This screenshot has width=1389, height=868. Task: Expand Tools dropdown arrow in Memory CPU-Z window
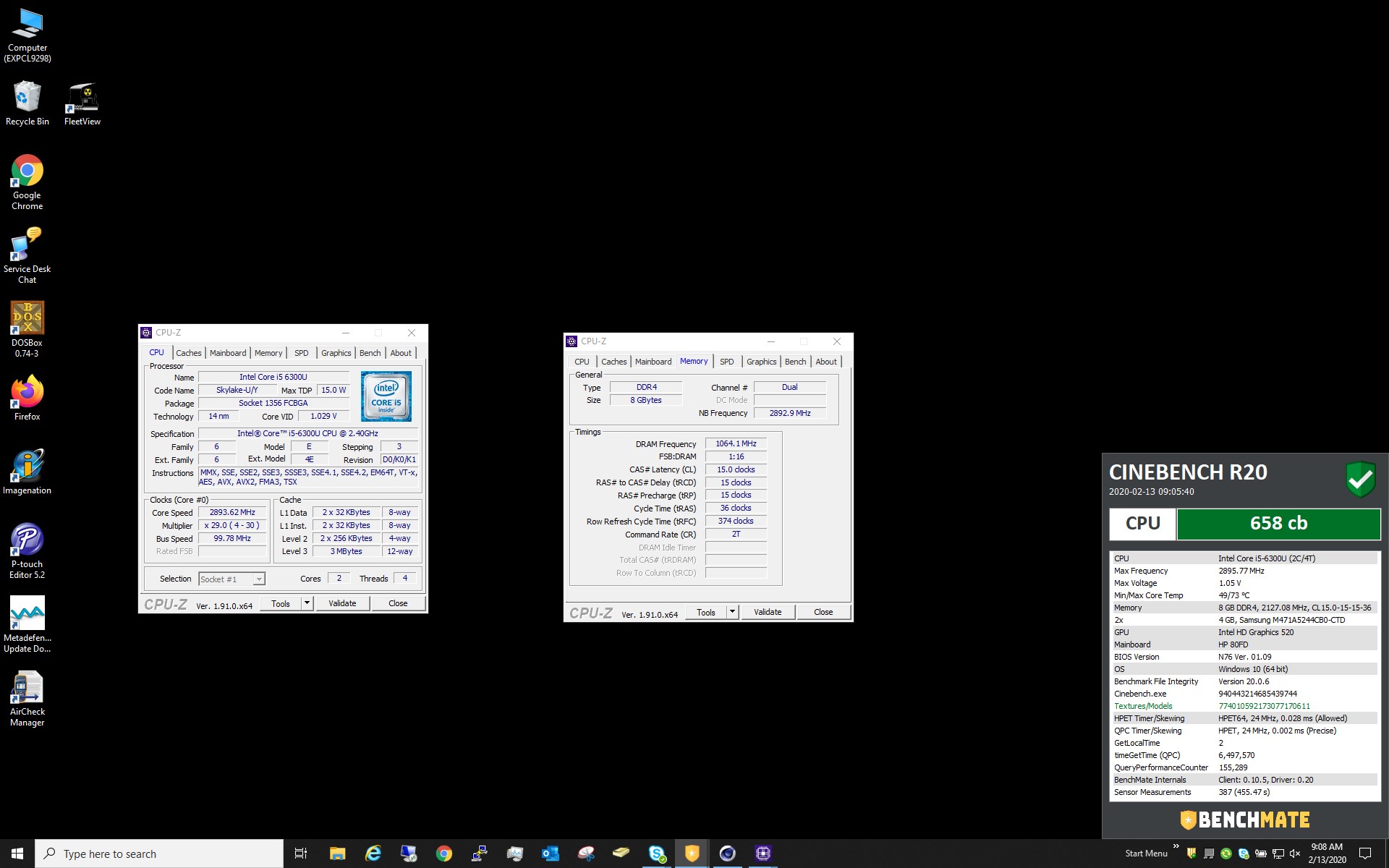tap(732, 612)
